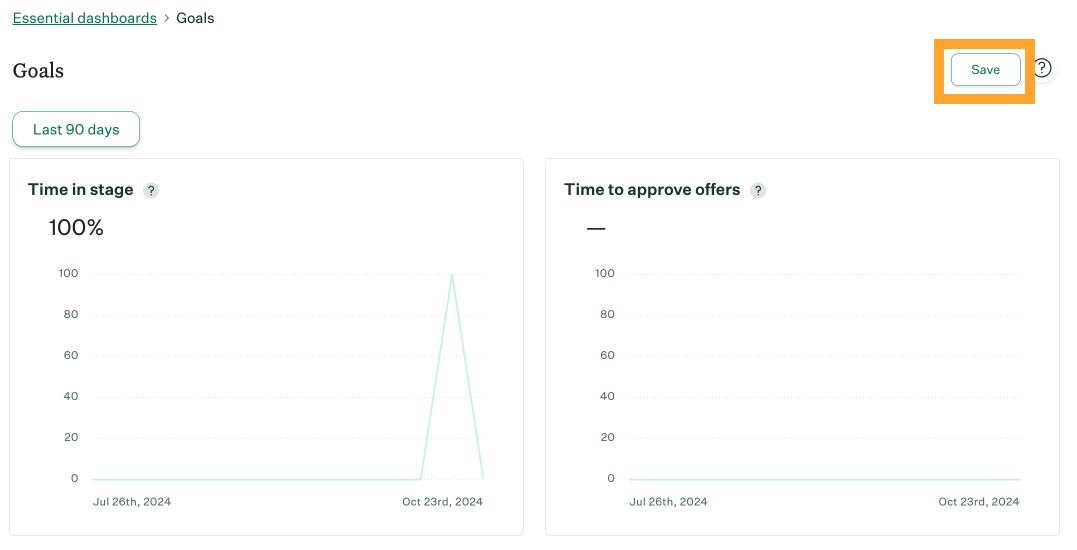Click the 100% value in Time in stage
Viewport: 1077px width, 550px height.
click(x=76, y=228)
